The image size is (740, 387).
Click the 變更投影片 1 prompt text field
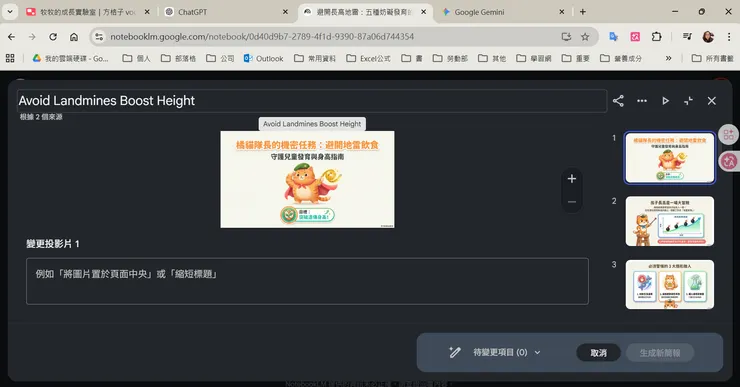307,281
